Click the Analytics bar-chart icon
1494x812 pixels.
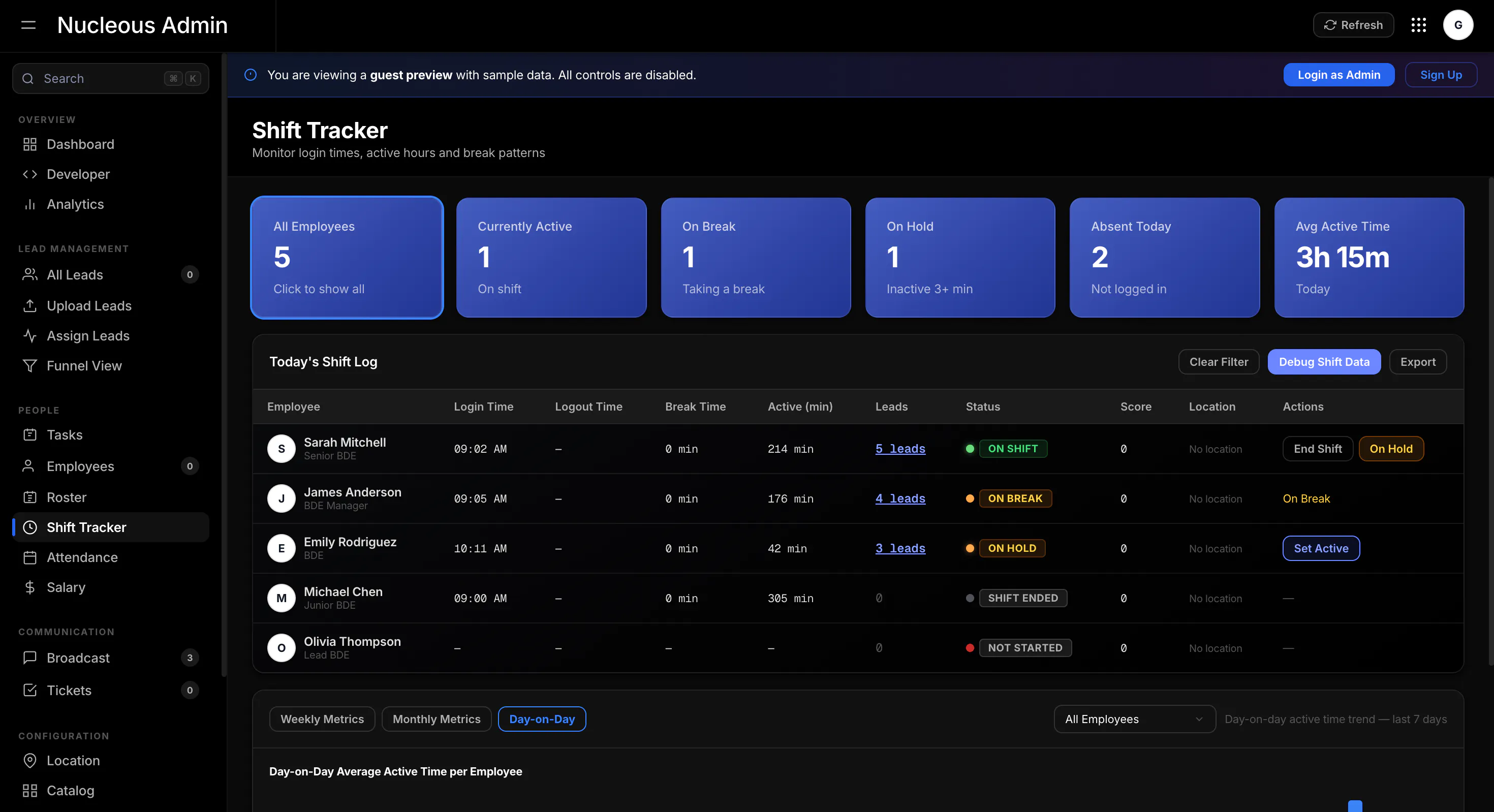30,204
